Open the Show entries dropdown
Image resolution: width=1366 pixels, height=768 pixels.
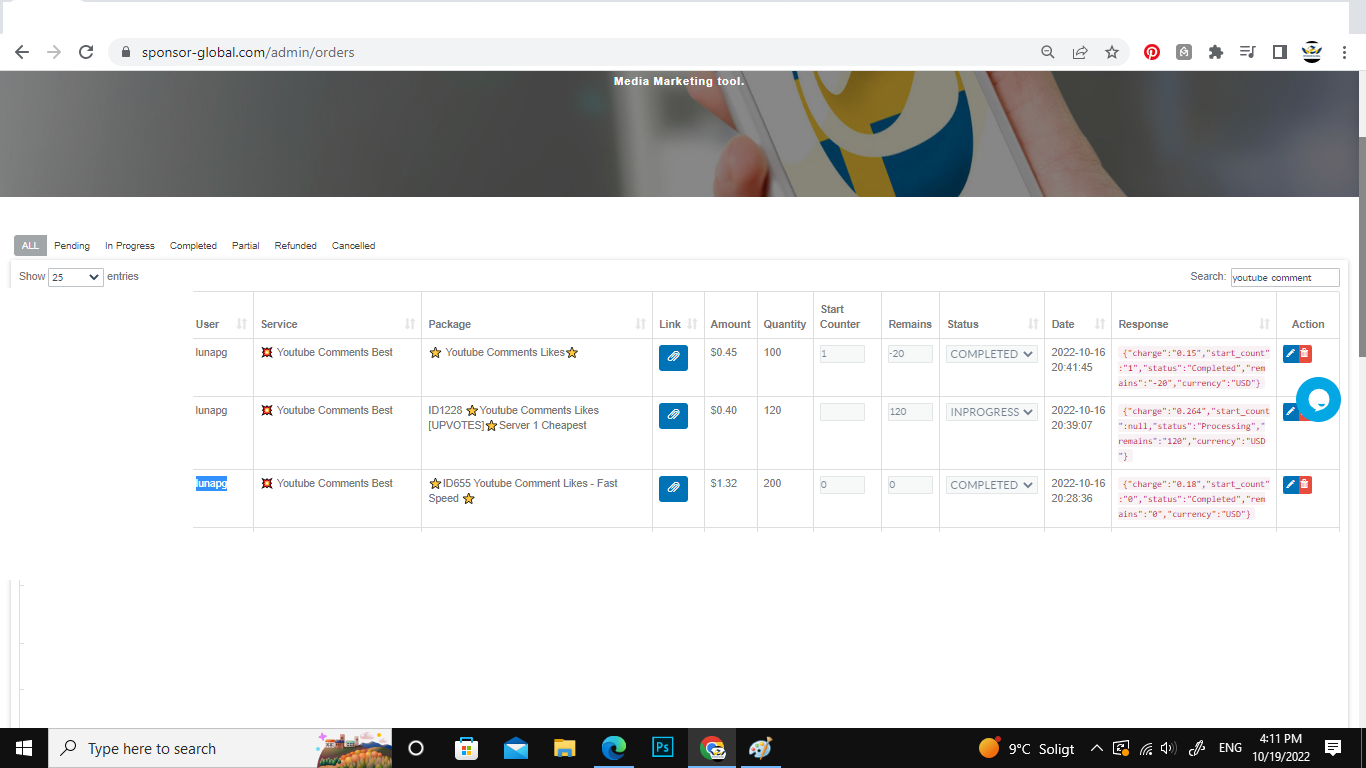pos(76,277)
